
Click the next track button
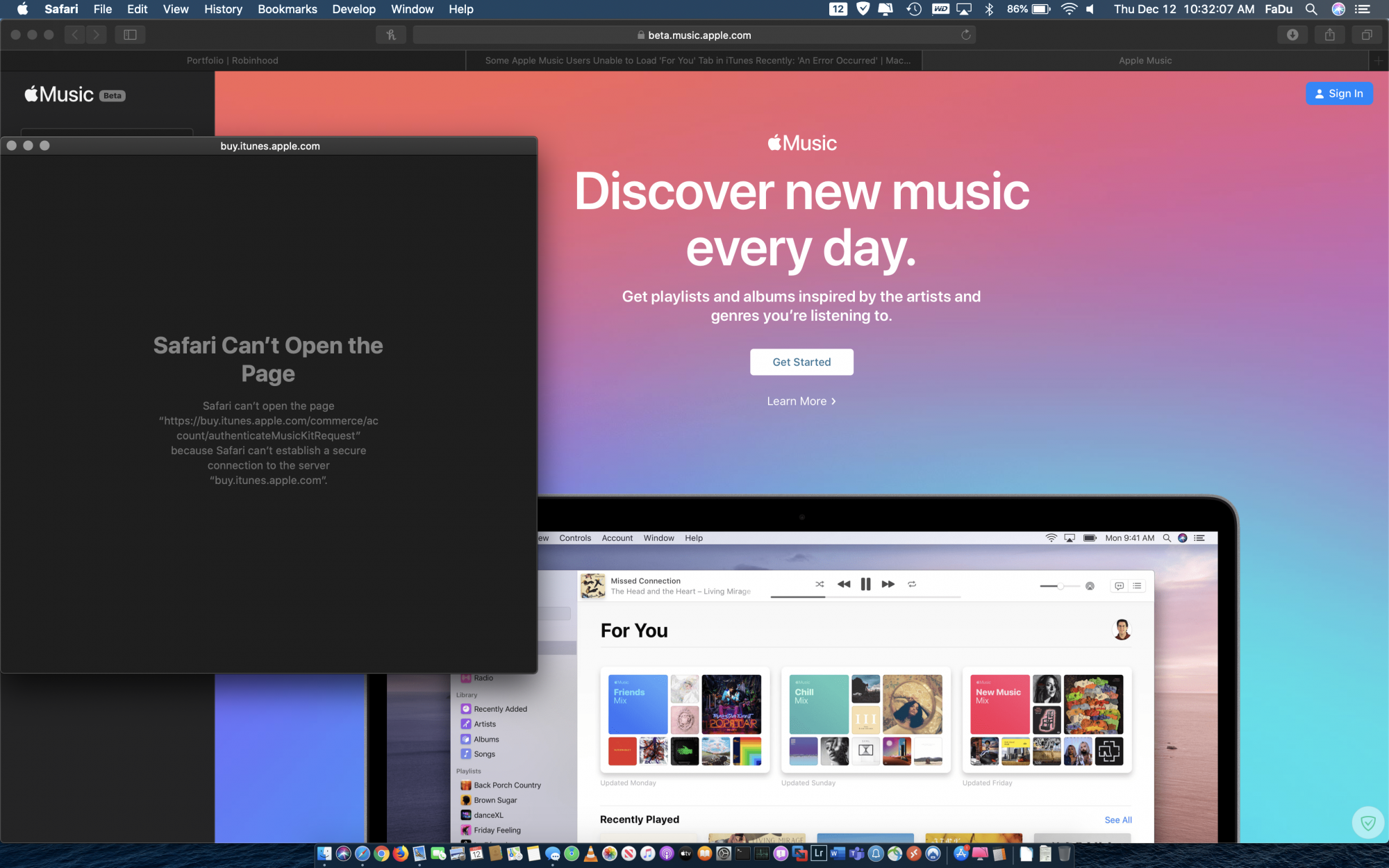click(x=888, y=584)
